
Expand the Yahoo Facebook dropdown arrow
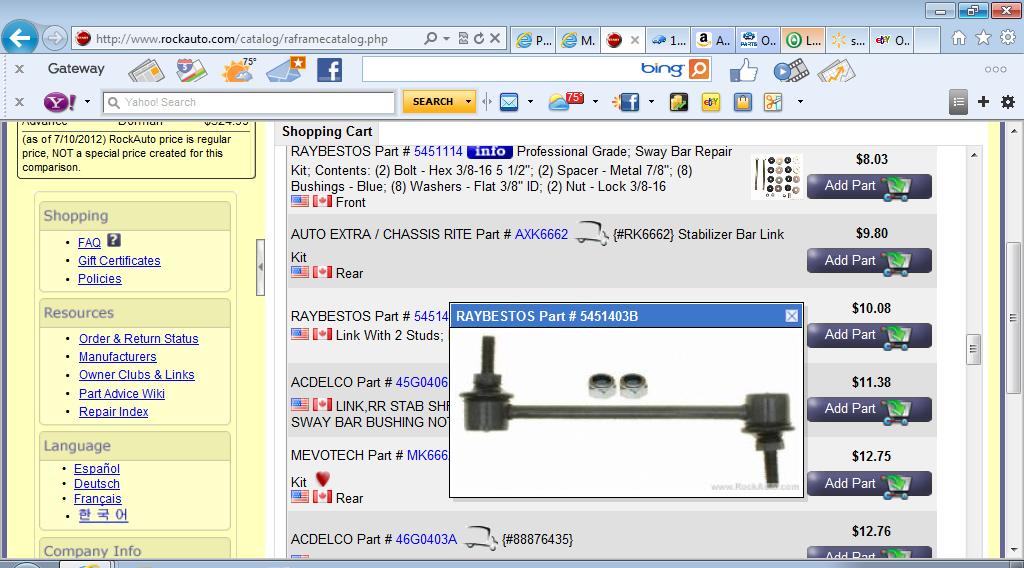point(651,102)
